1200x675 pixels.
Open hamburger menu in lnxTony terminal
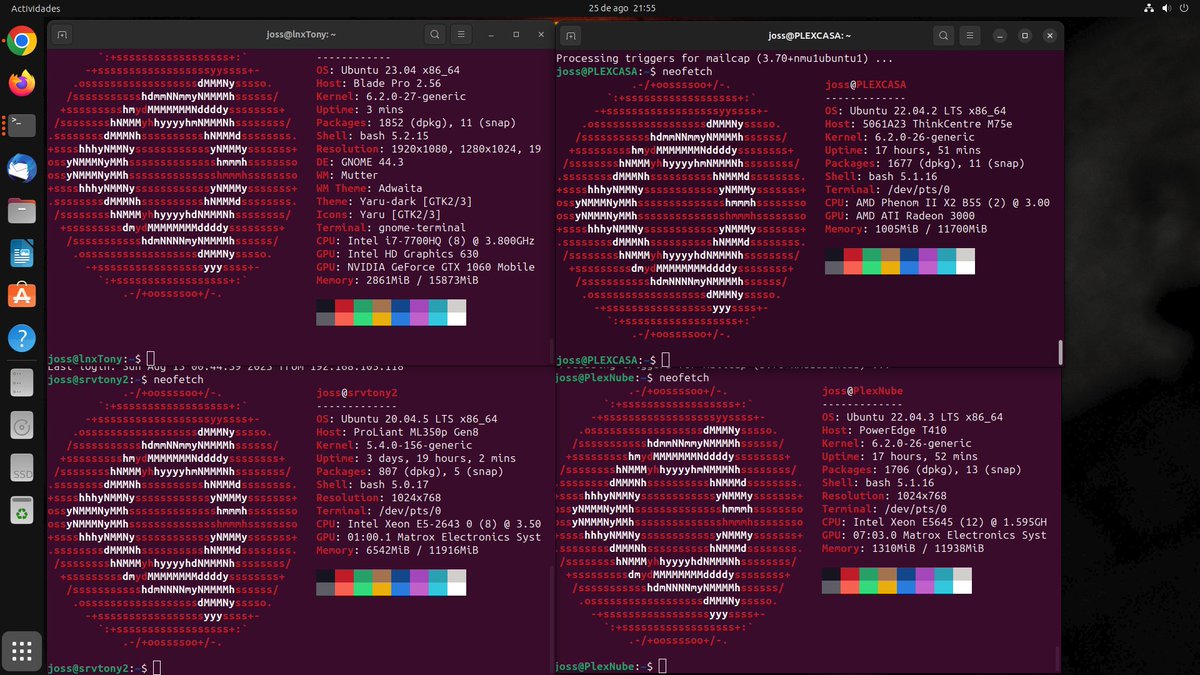click(x=462, y=34)
